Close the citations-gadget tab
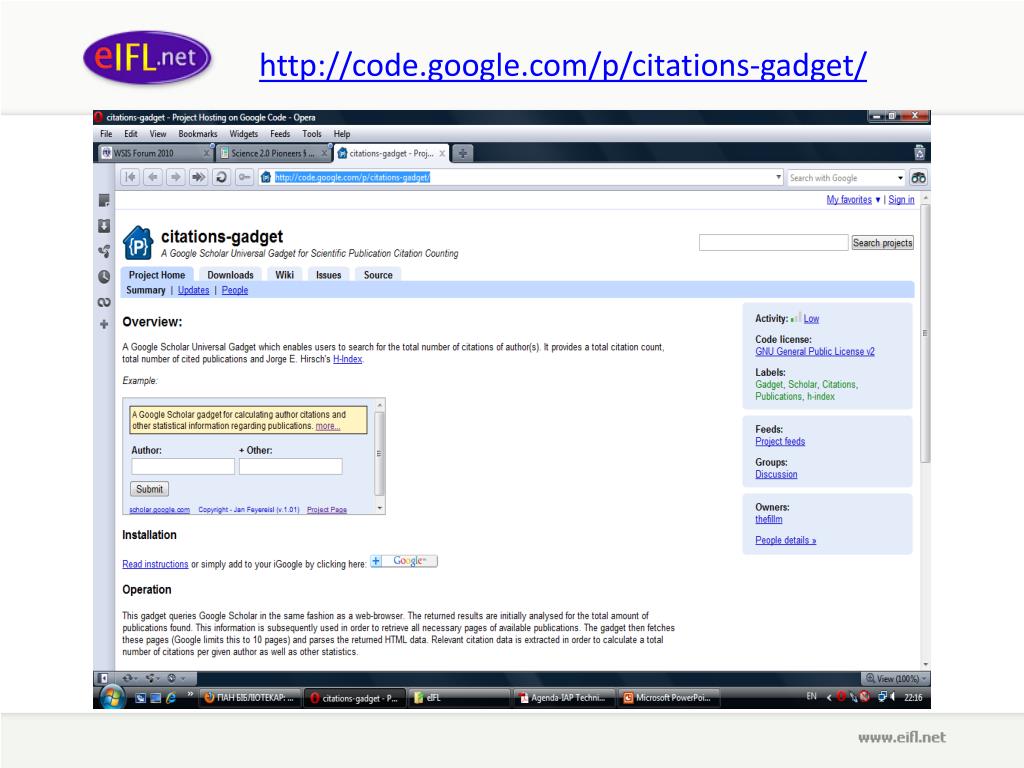Image resolution: width=1024 pixels, height=768 pixels. click(442, 153)
